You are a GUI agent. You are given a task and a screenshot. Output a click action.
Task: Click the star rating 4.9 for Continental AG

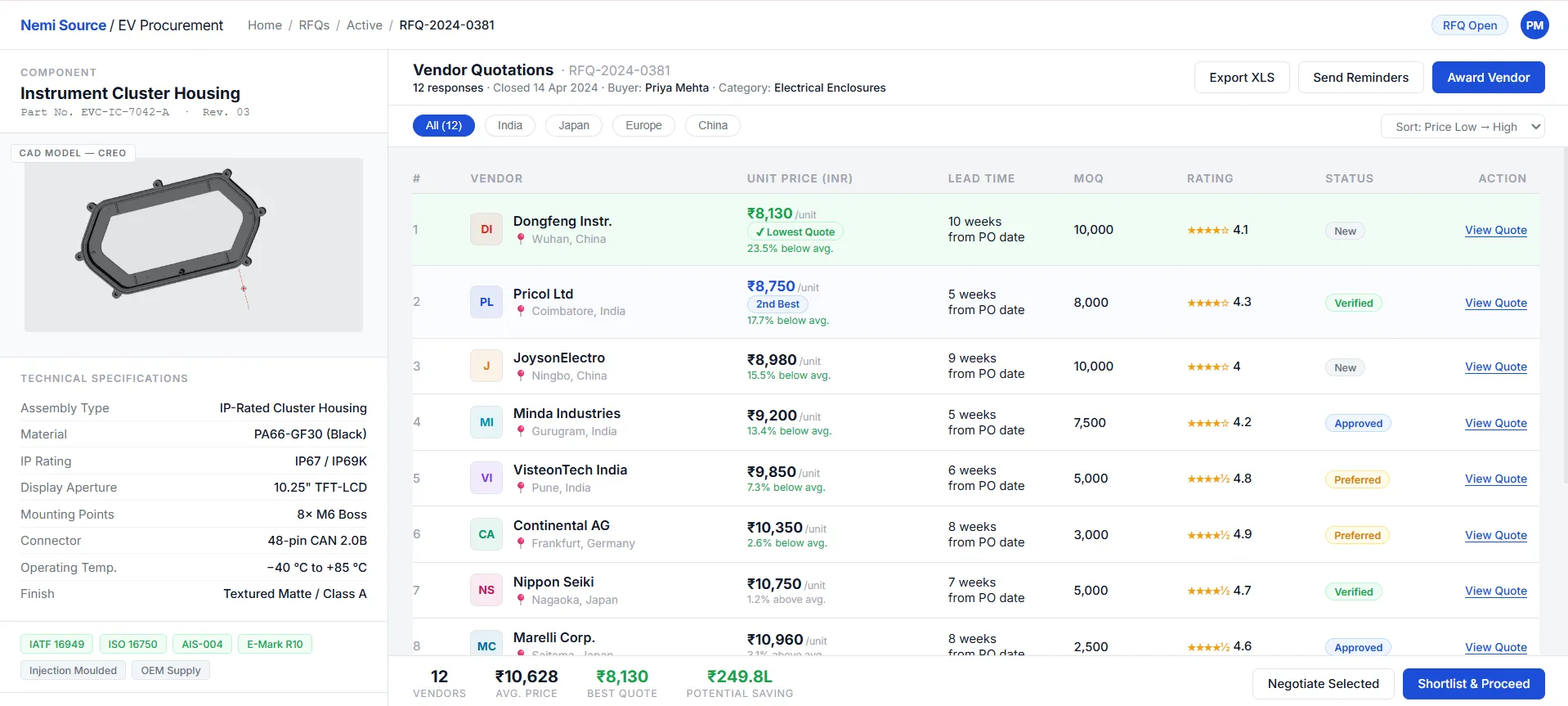click(1219, 534)
